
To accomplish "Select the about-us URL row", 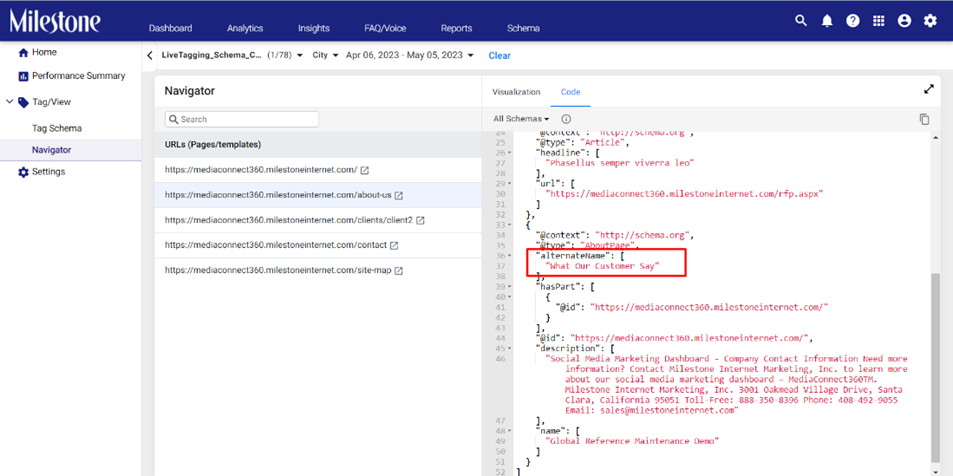I will tap(318, 195).
